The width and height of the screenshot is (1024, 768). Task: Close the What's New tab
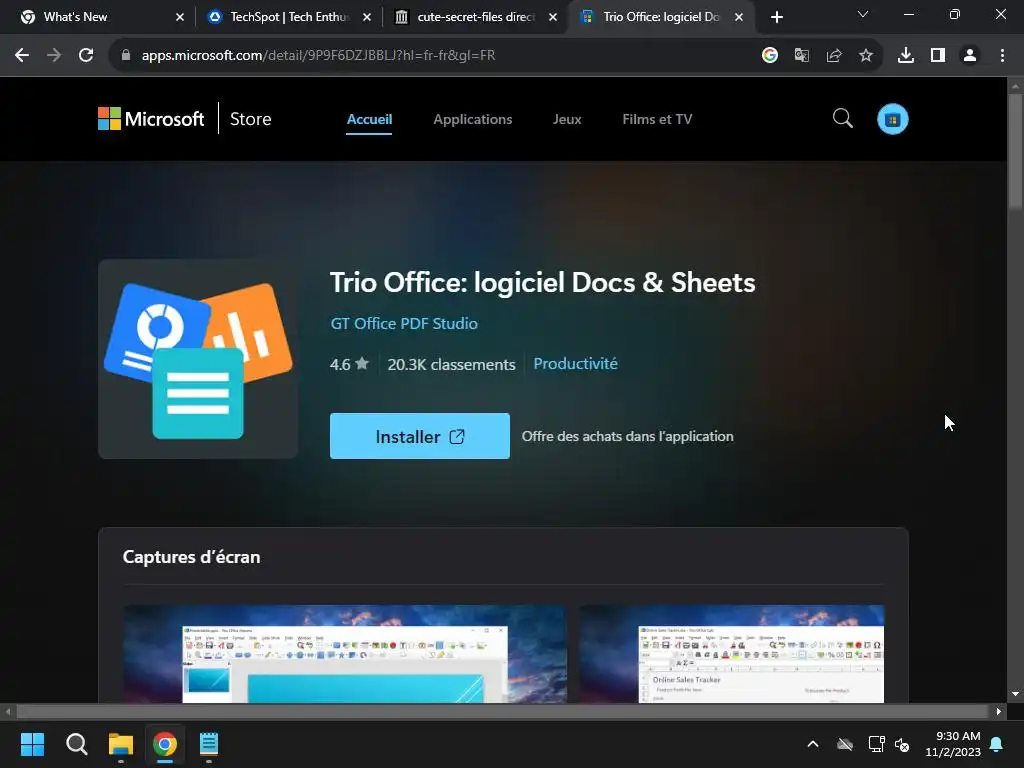tap(180, 17)
